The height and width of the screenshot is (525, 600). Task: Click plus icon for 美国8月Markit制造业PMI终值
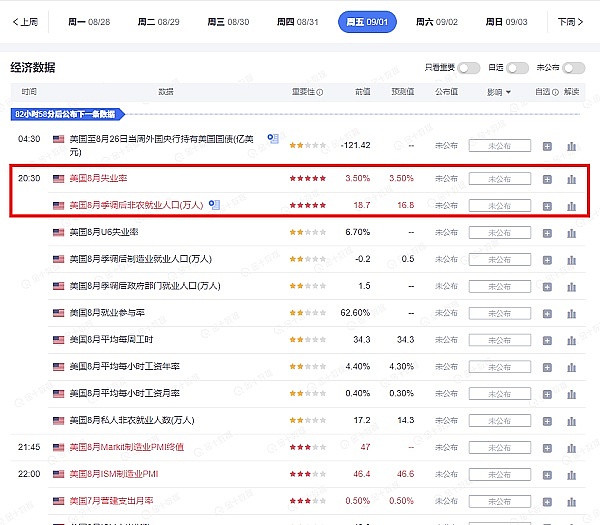click(x=547, y=446)
